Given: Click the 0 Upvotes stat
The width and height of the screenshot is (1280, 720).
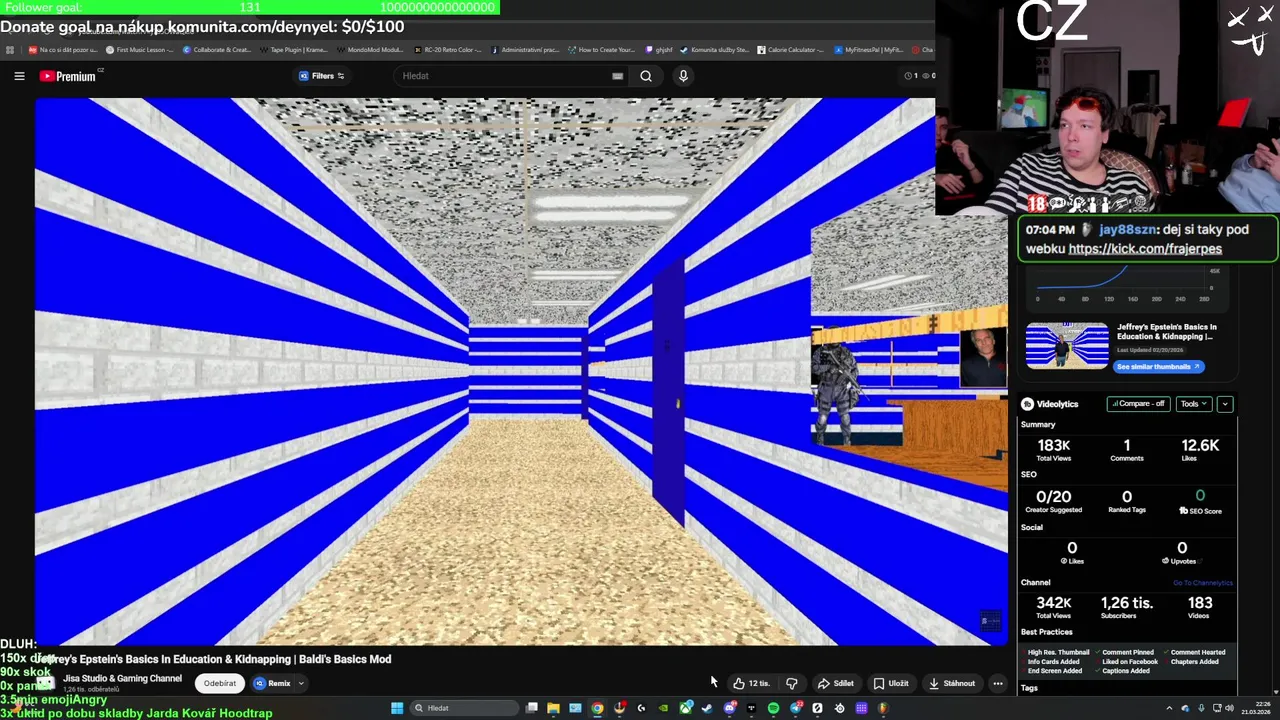Looking at the screenshot, I should coord(1182,553).
